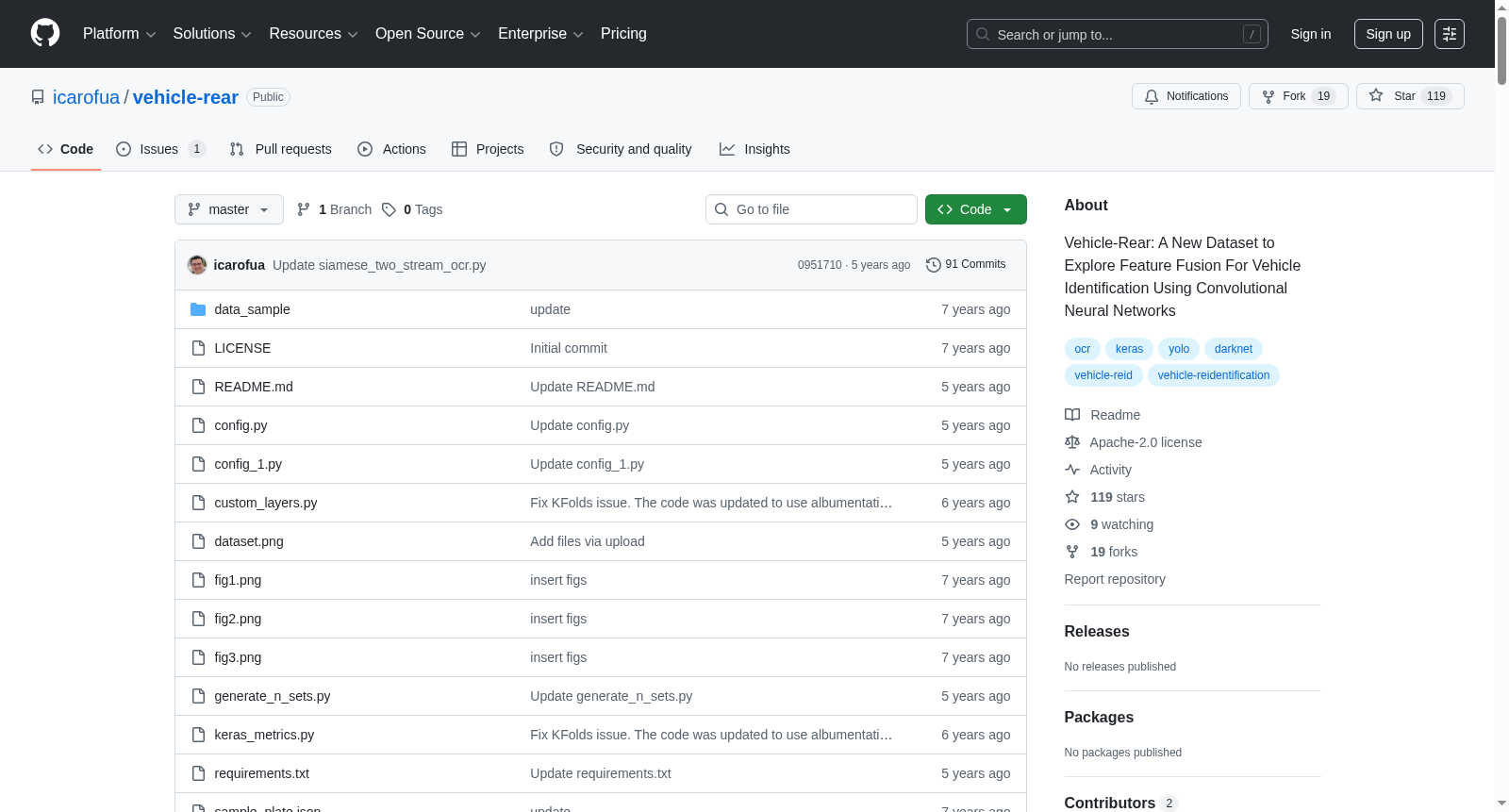Click the Report repository link
Screen dimensions: 1509x812
(x=1115, y=579)
